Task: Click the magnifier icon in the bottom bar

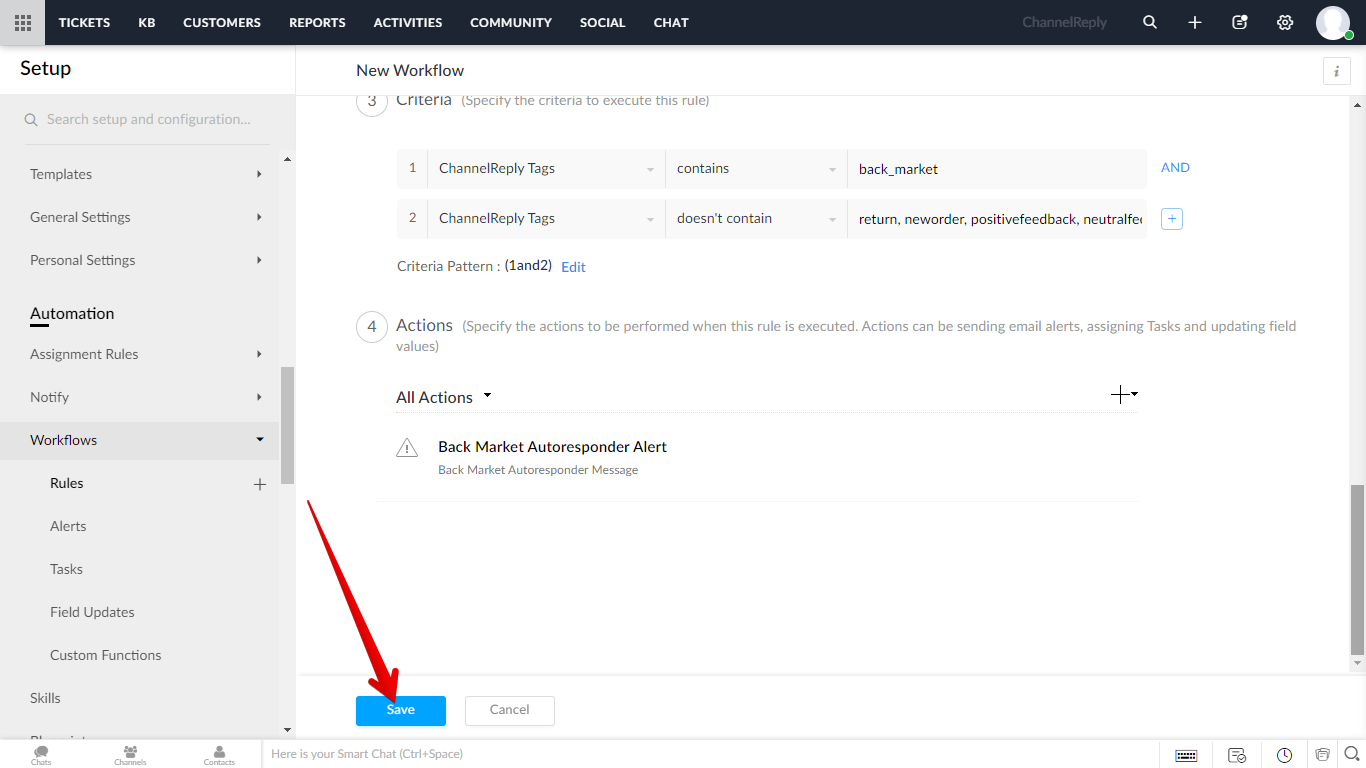Action: pyautogui.click(x=1351, y=754)
